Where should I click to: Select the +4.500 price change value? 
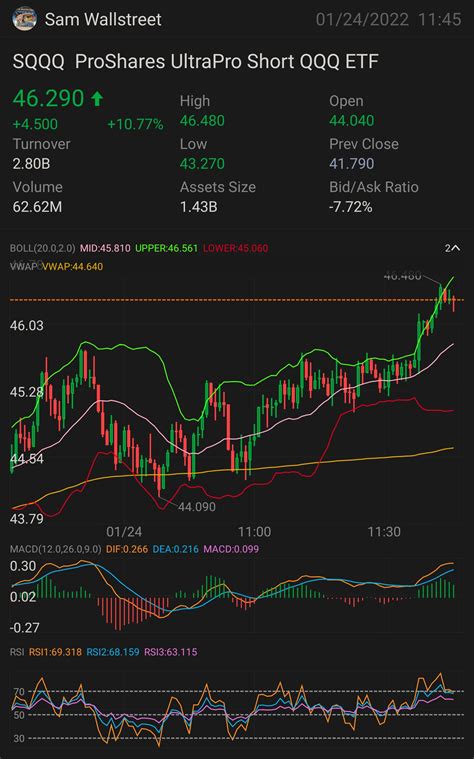coord(35,124)
